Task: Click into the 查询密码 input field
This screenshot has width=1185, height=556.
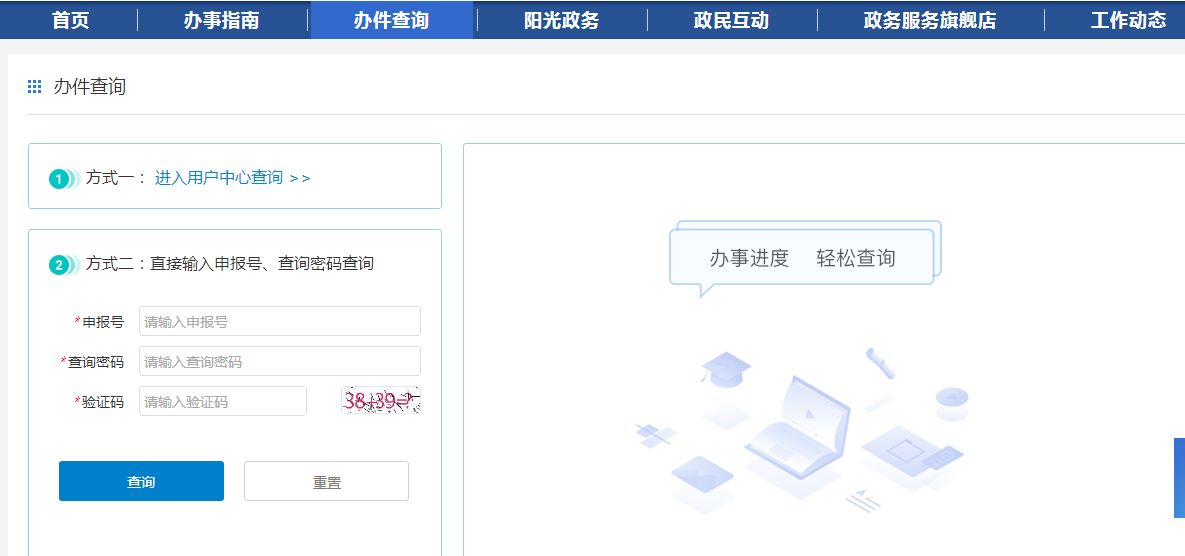Action: [x=279, y=361]
